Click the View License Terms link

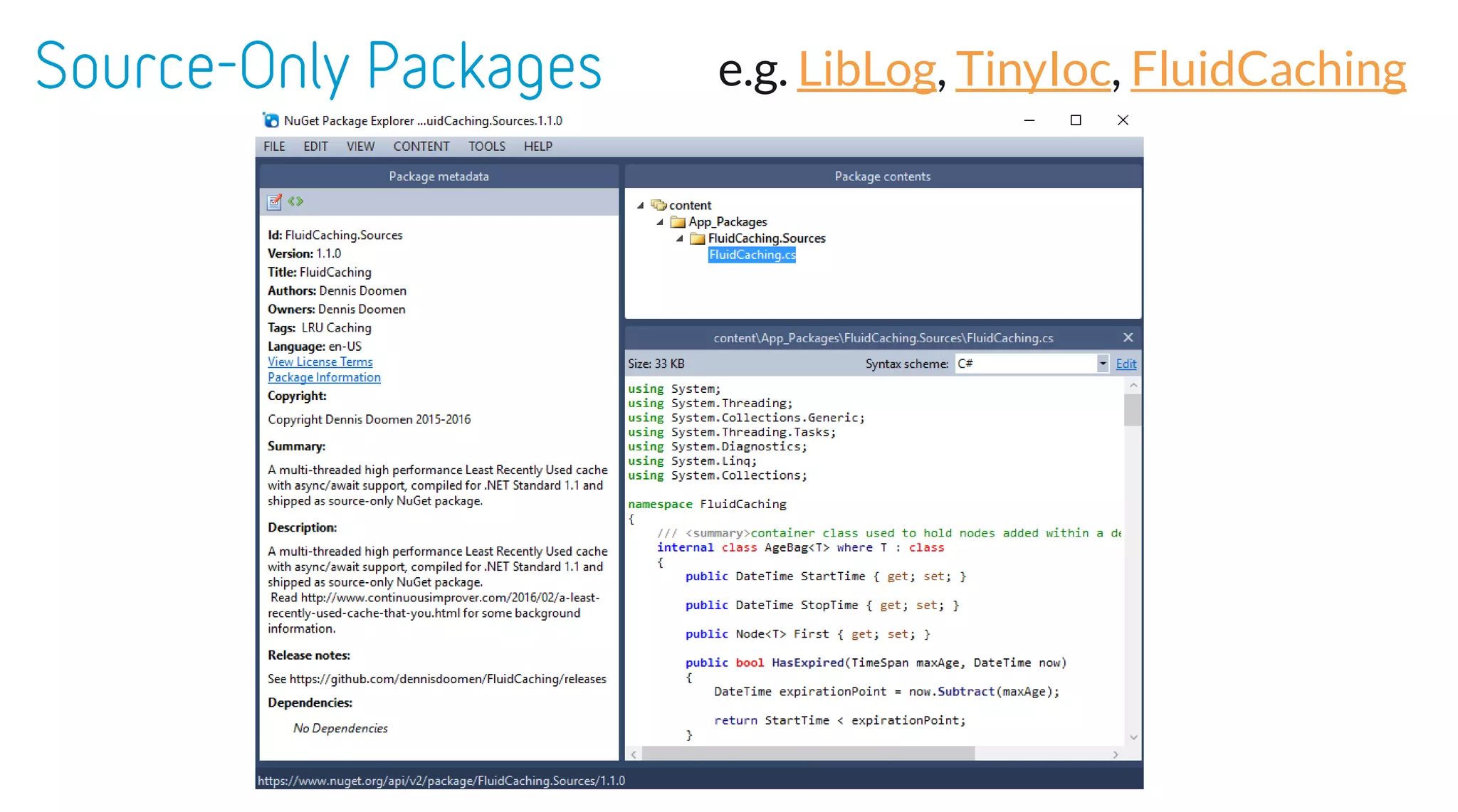point(320,362)
